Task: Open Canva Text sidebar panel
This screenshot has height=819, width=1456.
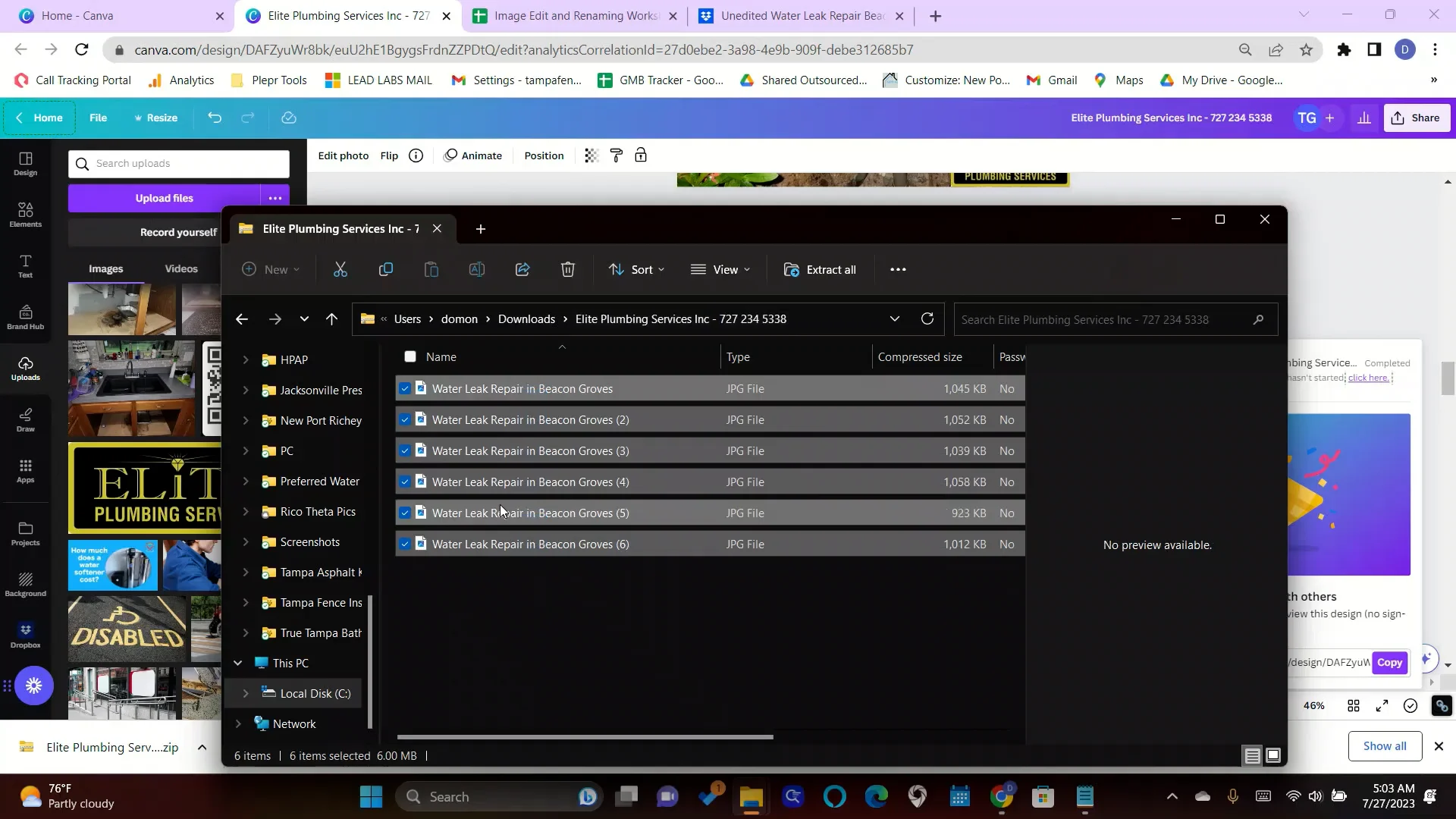Action: [26, 266]
